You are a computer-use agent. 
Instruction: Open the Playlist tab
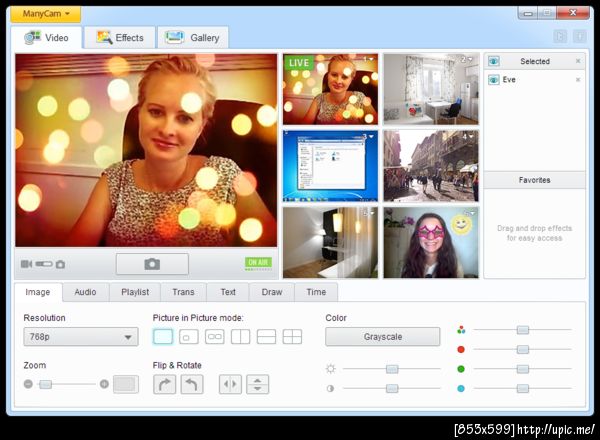click(135, 292)
